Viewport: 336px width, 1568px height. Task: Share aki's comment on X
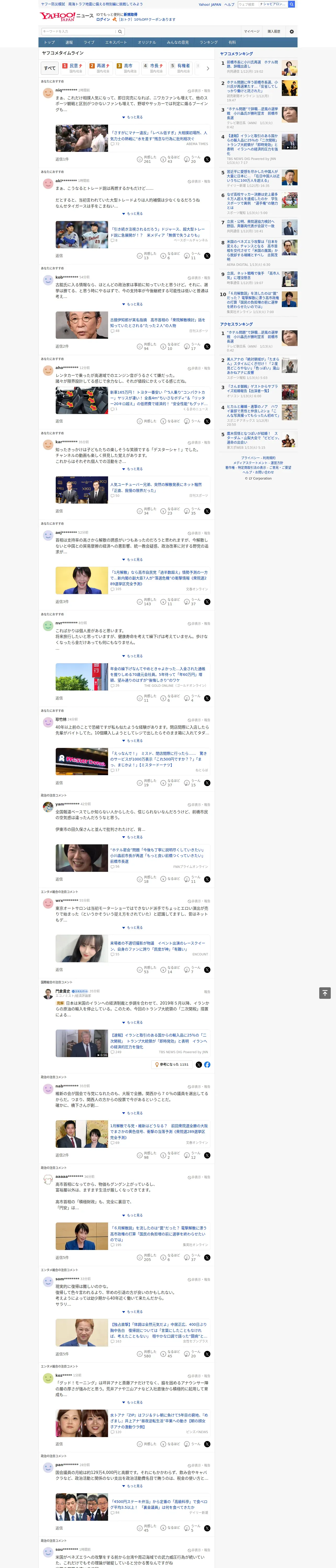coord(207,256)
